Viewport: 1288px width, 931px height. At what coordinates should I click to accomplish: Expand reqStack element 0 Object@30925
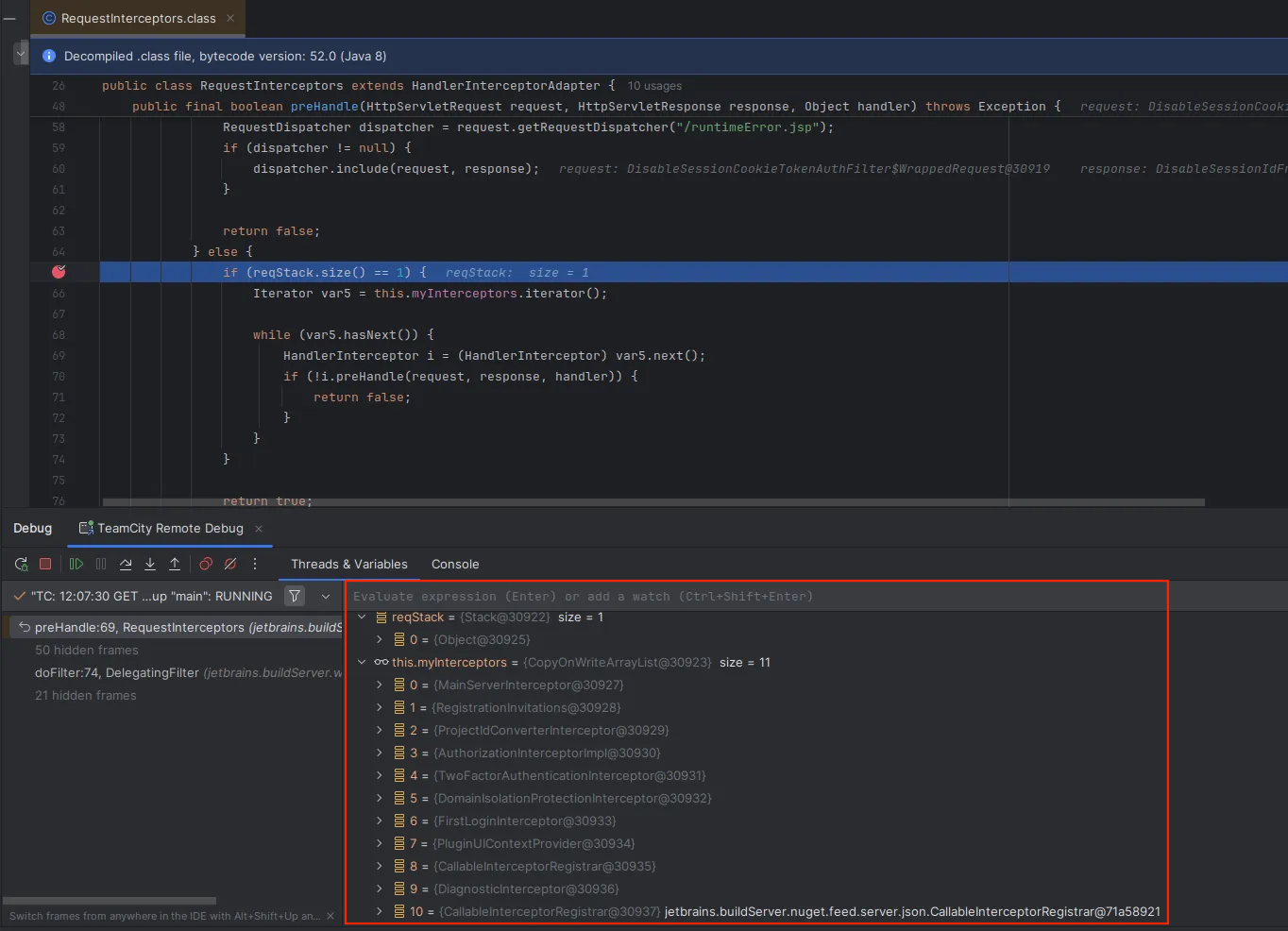380,639
